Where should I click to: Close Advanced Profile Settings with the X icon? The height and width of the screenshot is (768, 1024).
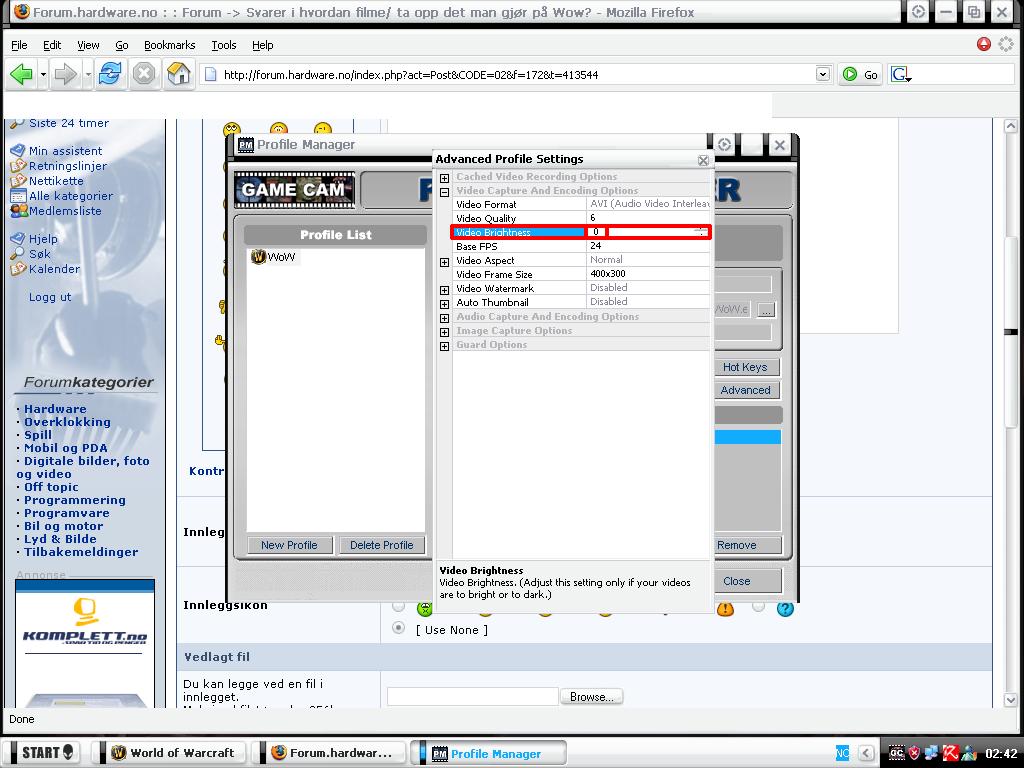(x=703, y=160)
